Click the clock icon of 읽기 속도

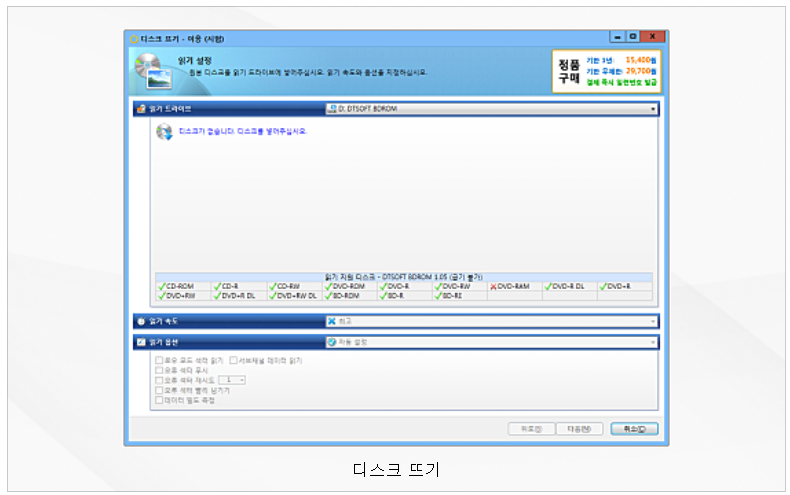tap(141, 321)
